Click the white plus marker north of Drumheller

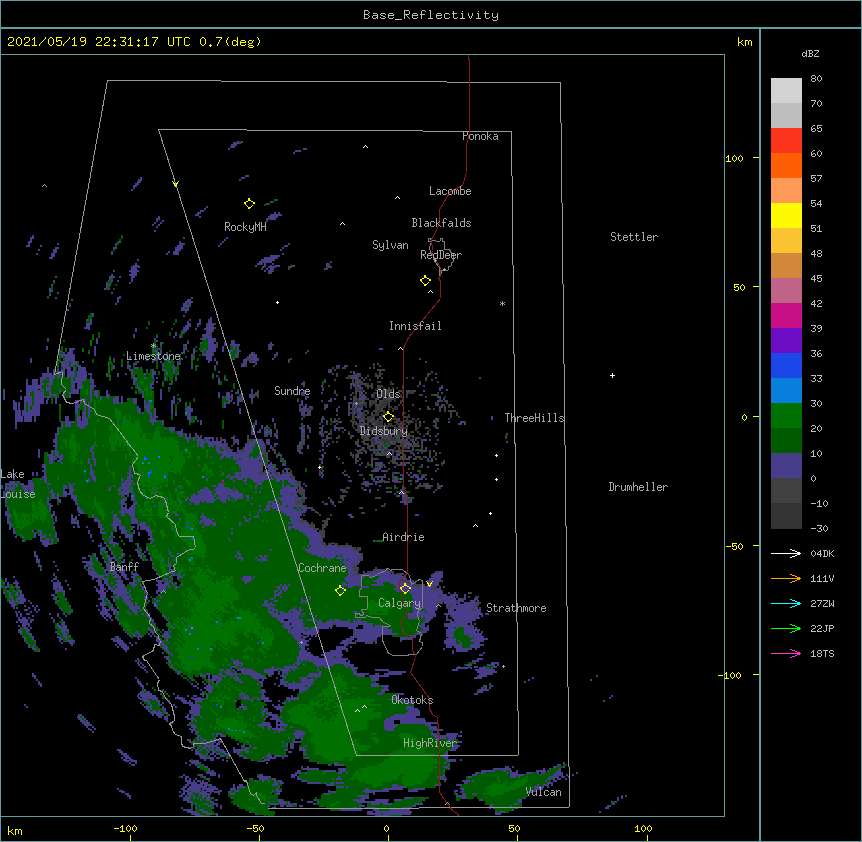(612, 375)
